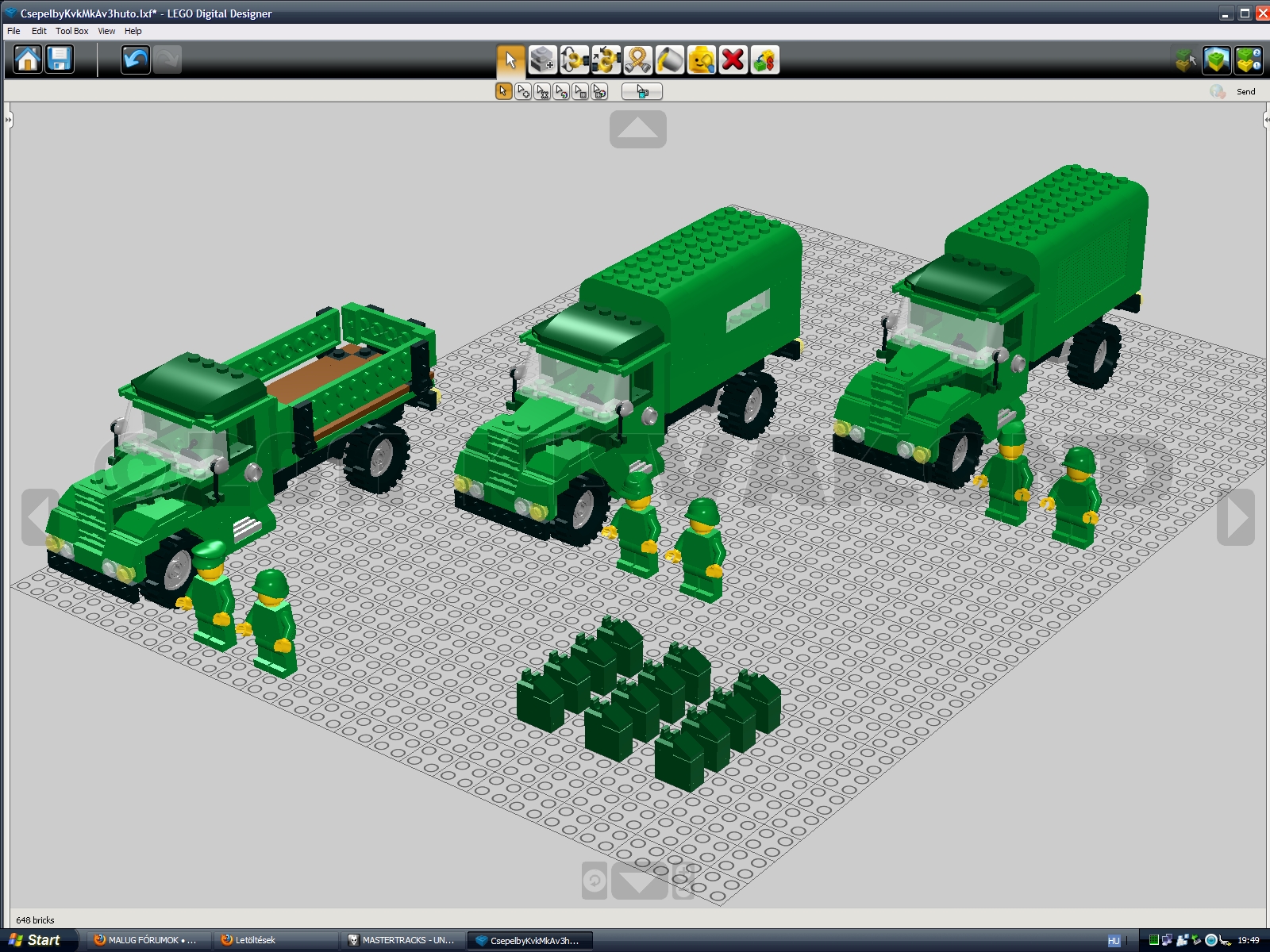Viewport: 1270px width, 952px height.
Task: Open the Help menu
Action: (x=133, y=31)
